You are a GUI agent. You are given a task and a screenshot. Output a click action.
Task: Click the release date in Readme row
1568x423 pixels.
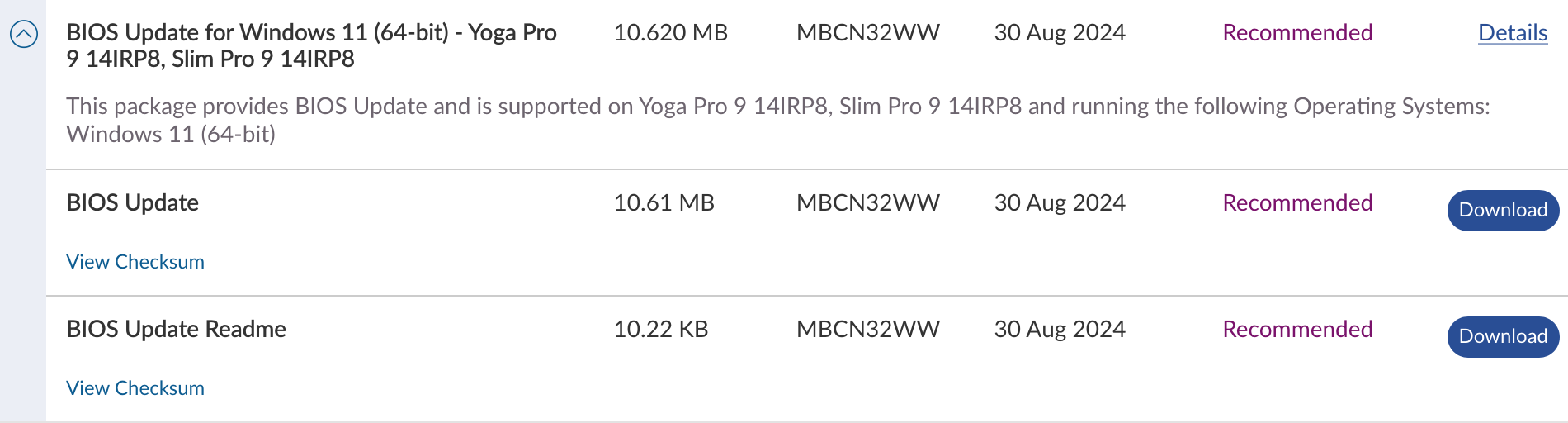click(x=1060, y=330)
